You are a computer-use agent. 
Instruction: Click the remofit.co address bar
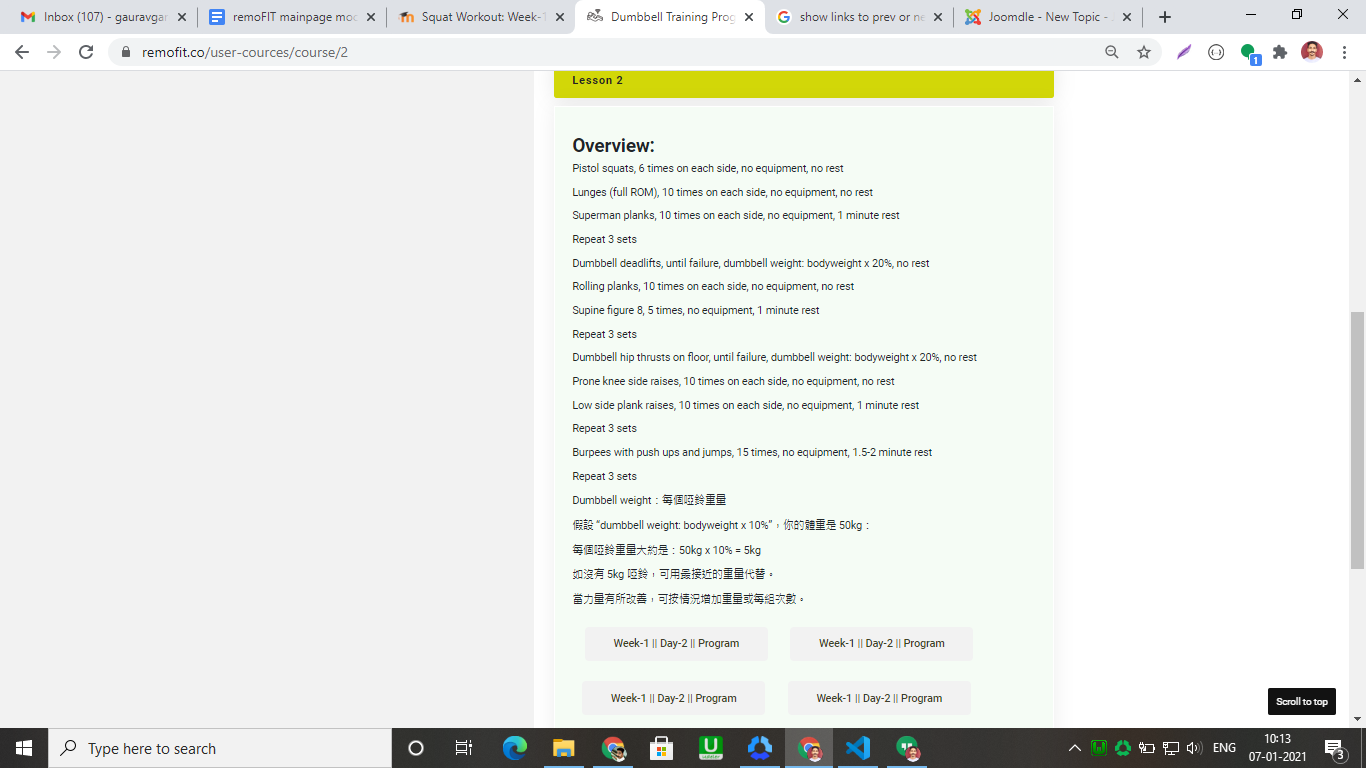[600, 52]
